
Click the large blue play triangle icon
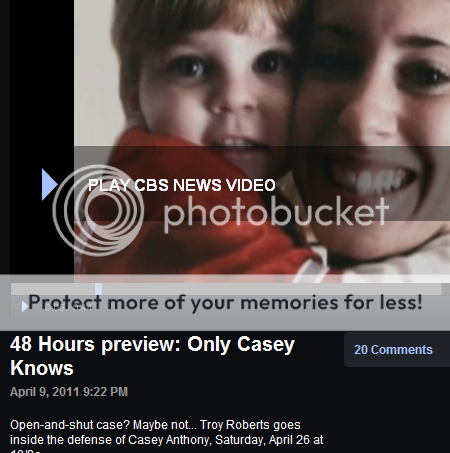[x=50, y=185]
